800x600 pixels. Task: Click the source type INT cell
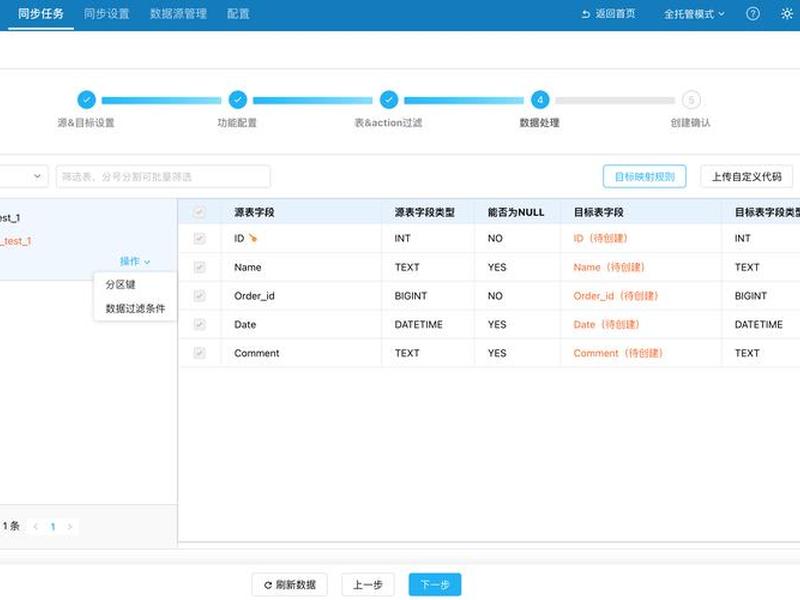coord(402,238)
